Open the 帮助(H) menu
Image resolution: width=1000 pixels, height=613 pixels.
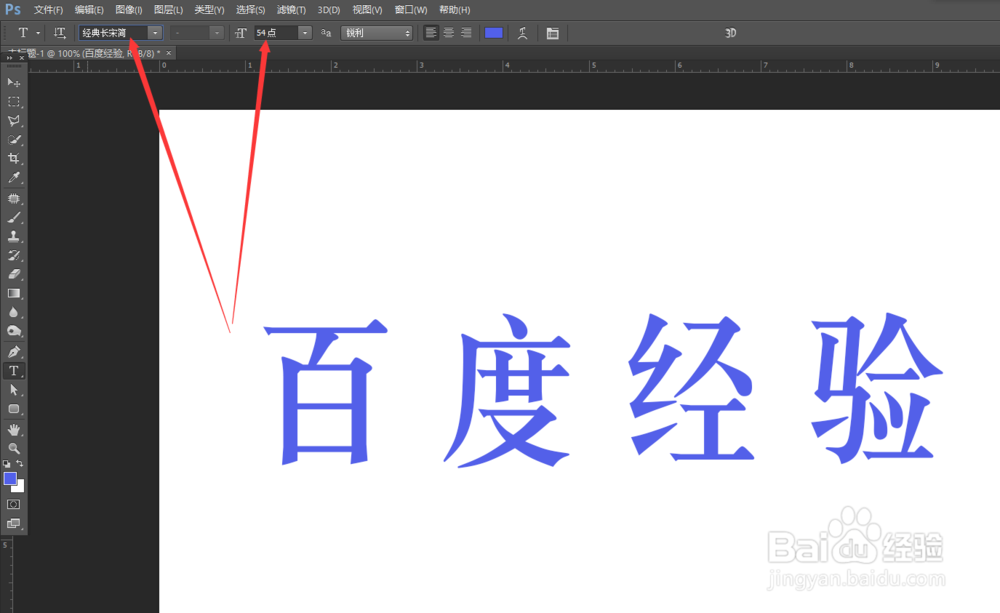point(455,10)
